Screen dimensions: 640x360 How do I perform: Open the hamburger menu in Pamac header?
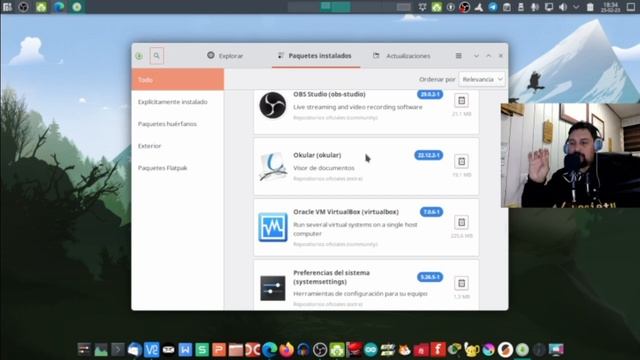[x=458, y=56]
